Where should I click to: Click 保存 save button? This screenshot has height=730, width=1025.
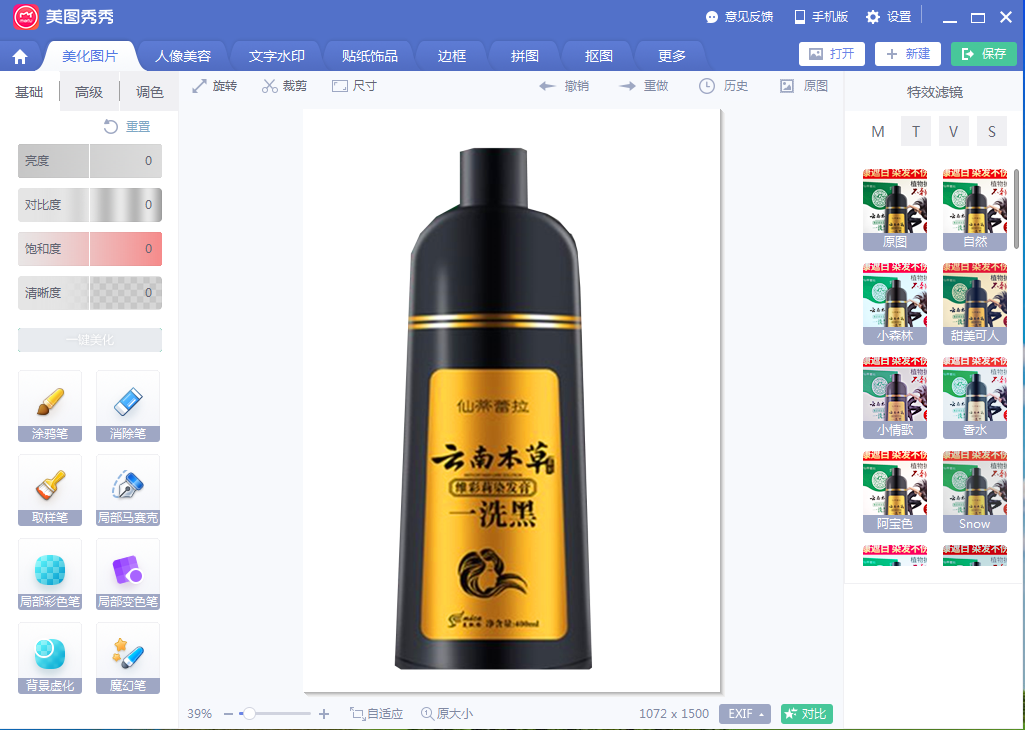(x=984, y=54)
